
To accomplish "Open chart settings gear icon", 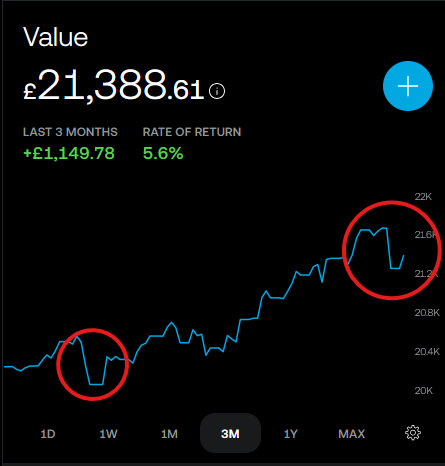I will tap(413, 433).
